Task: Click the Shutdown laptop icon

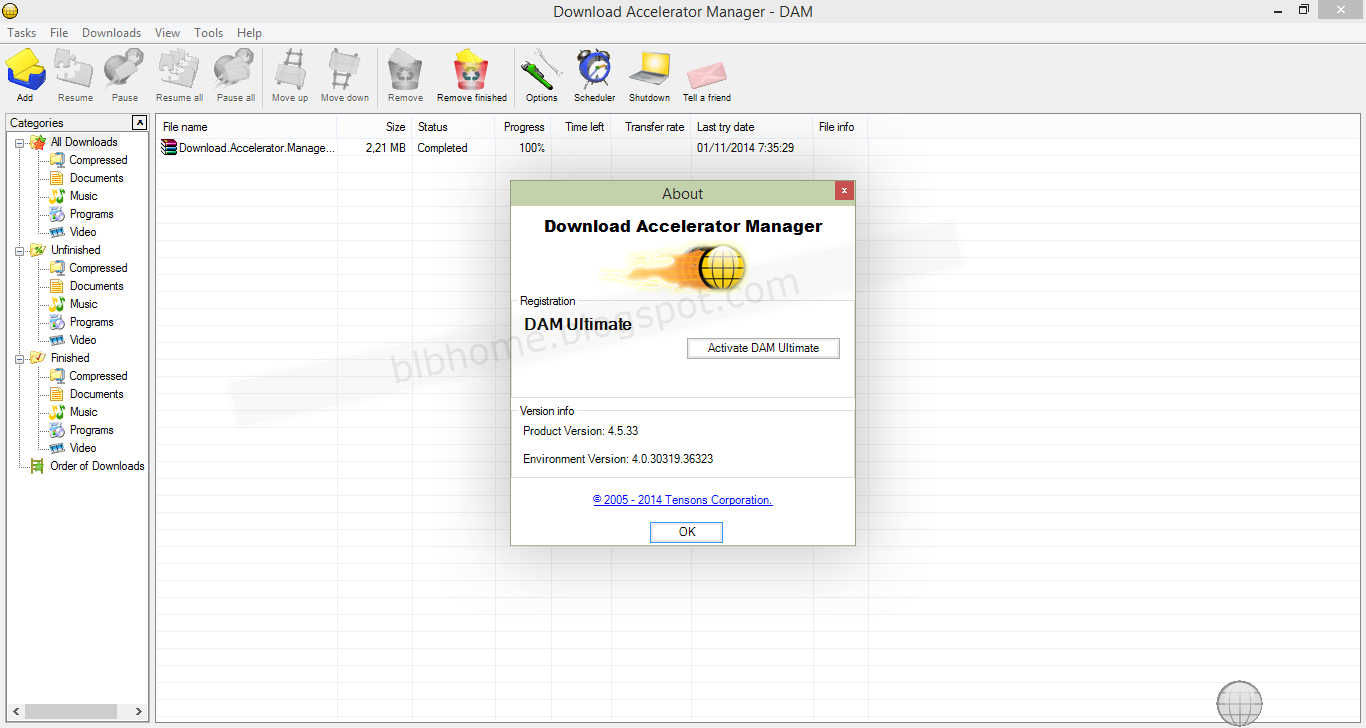Action: [x=649, y=70]
